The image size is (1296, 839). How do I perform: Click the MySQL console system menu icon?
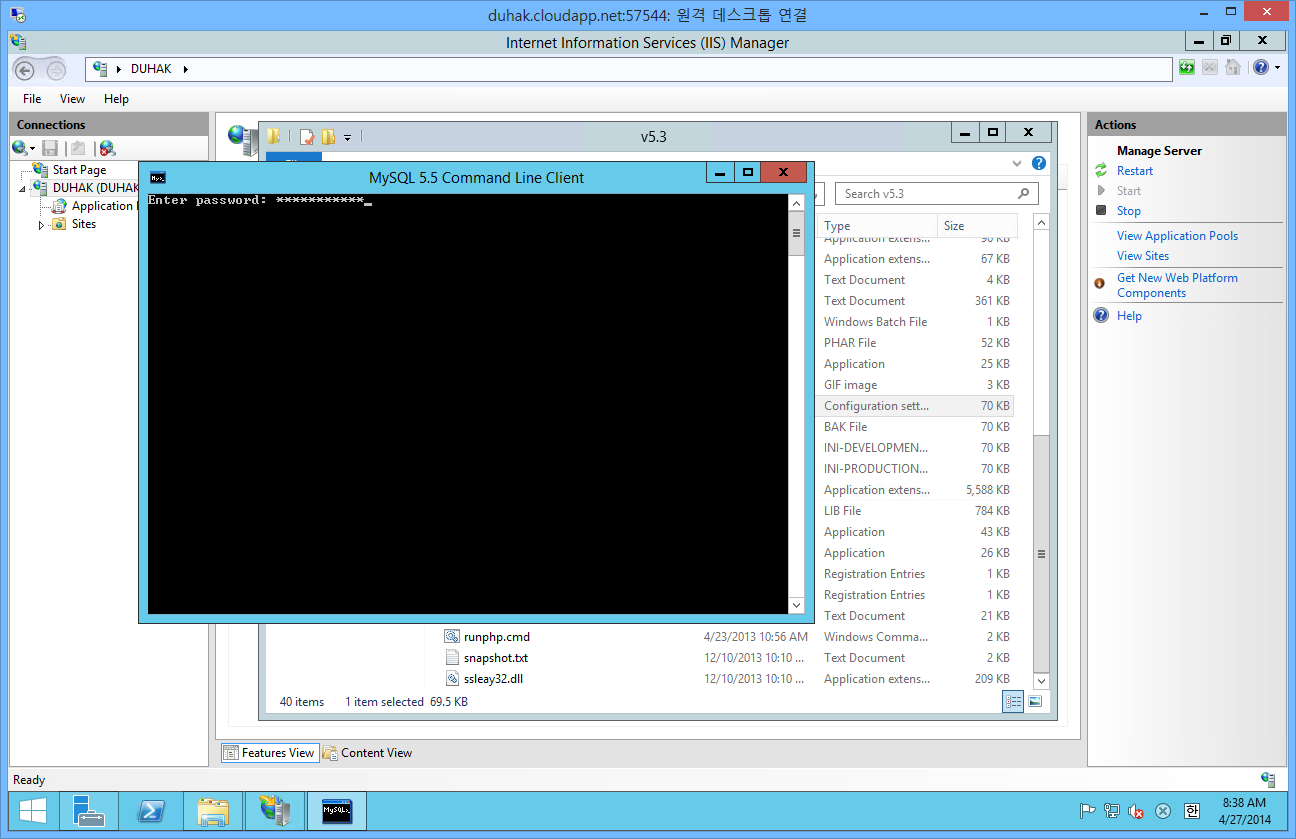(158, 177)
